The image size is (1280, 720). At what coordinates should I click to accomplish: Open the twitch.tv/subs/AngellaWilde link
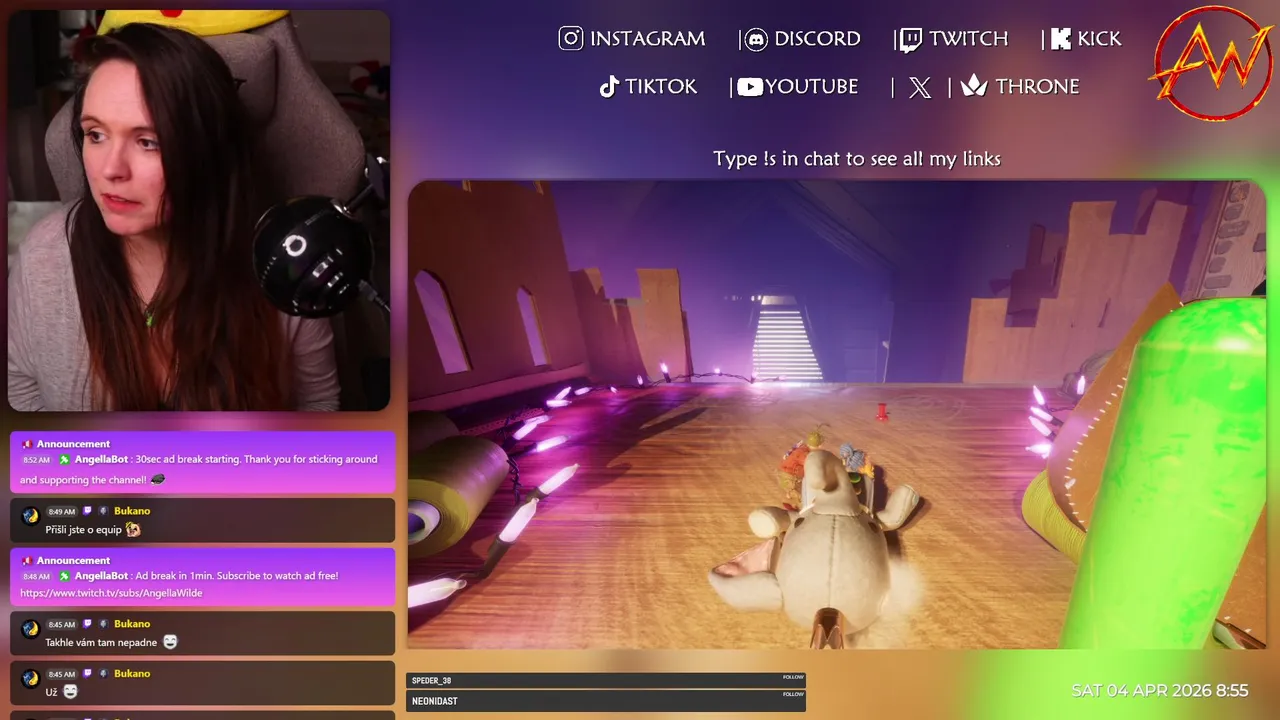pos(111,593)
